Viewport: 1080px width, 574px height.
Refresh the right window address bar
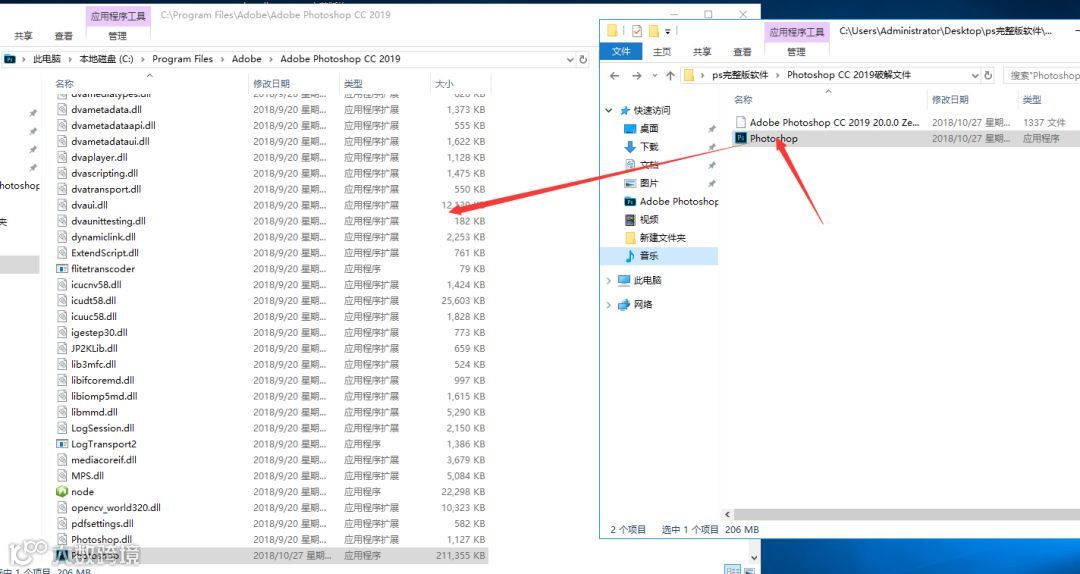click(x=988, y=75)
